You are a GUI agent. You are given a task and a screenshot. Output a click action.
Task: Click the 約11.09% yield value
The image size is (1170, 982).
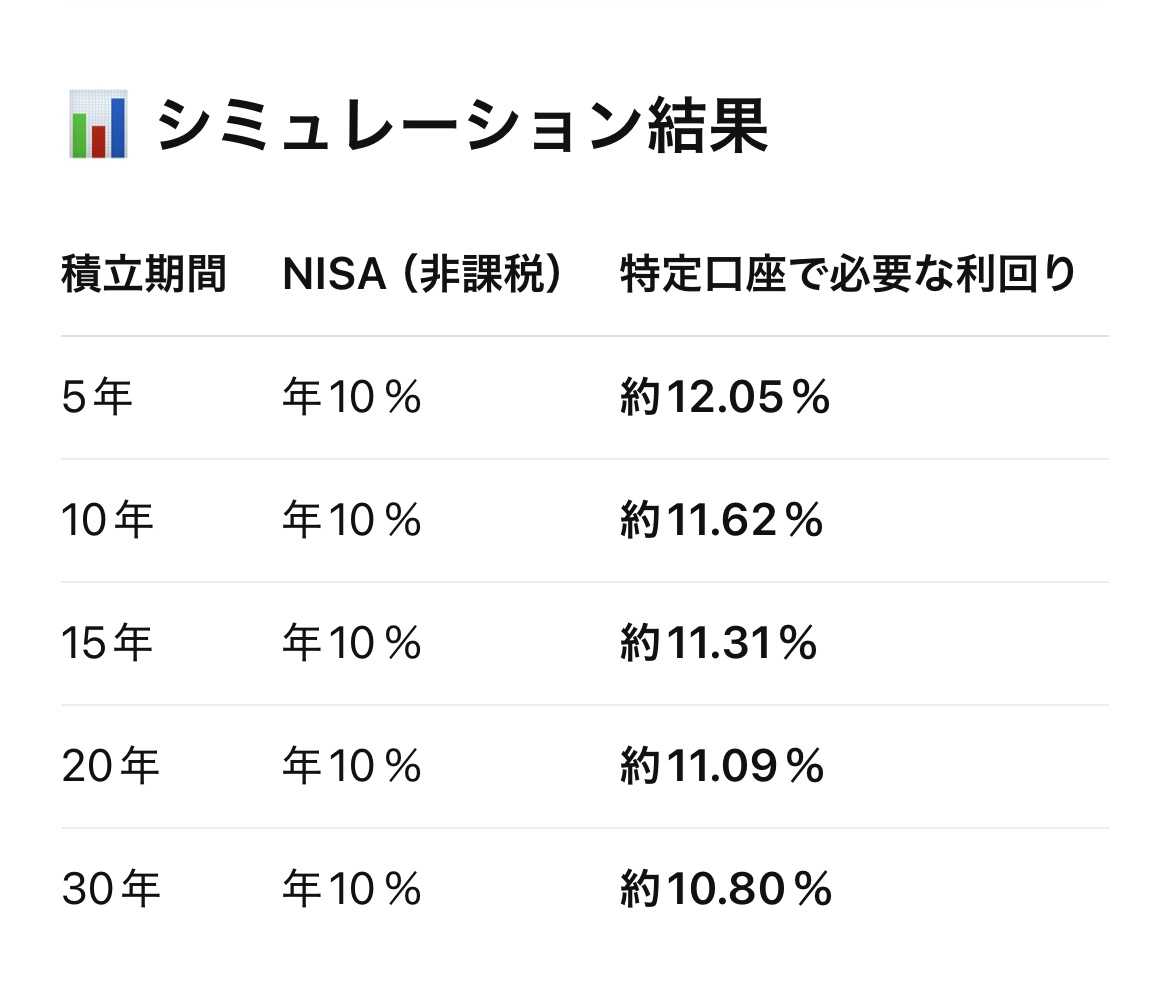point(722,767)
